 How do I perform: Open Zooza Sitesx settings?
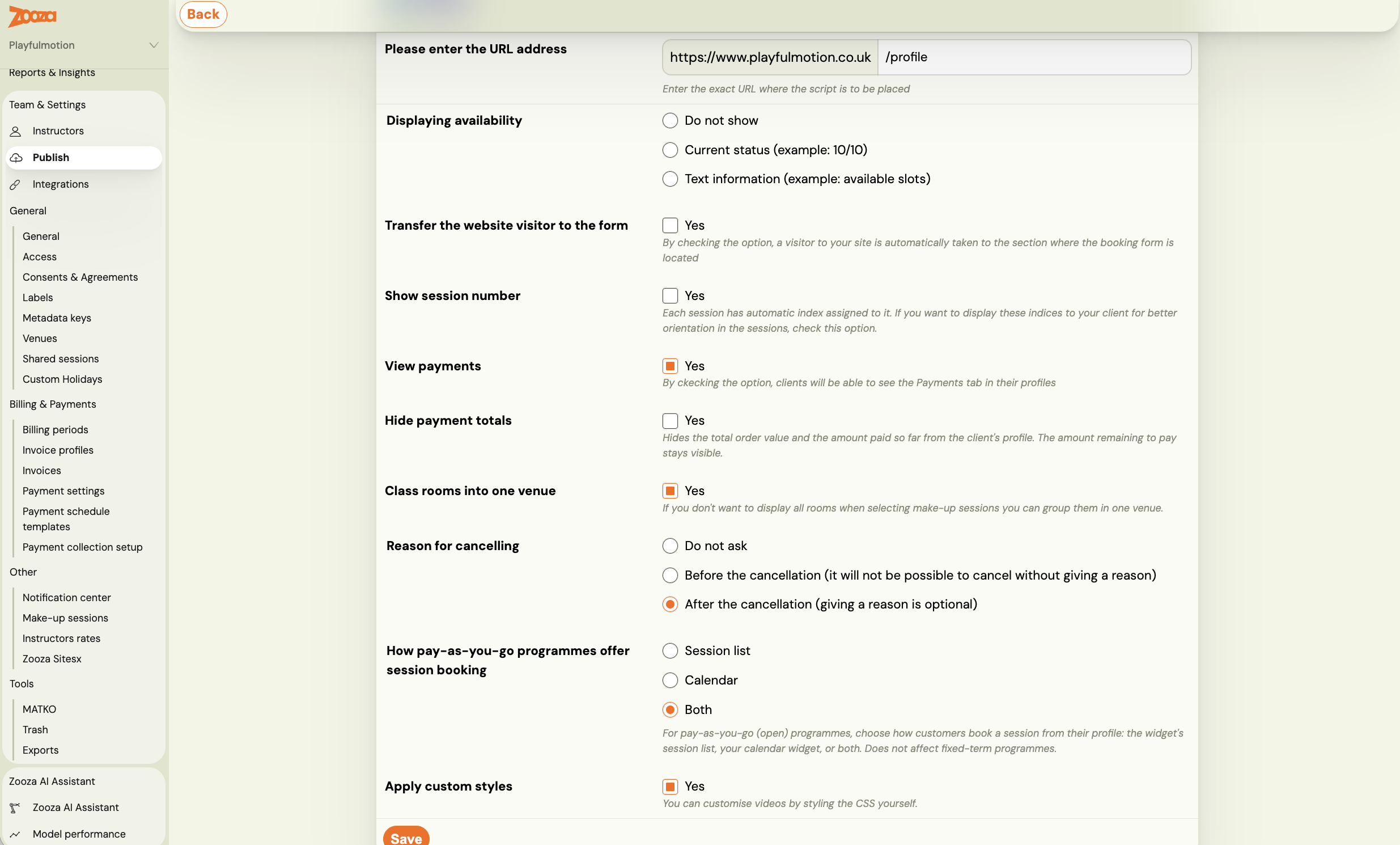(52, 660)
